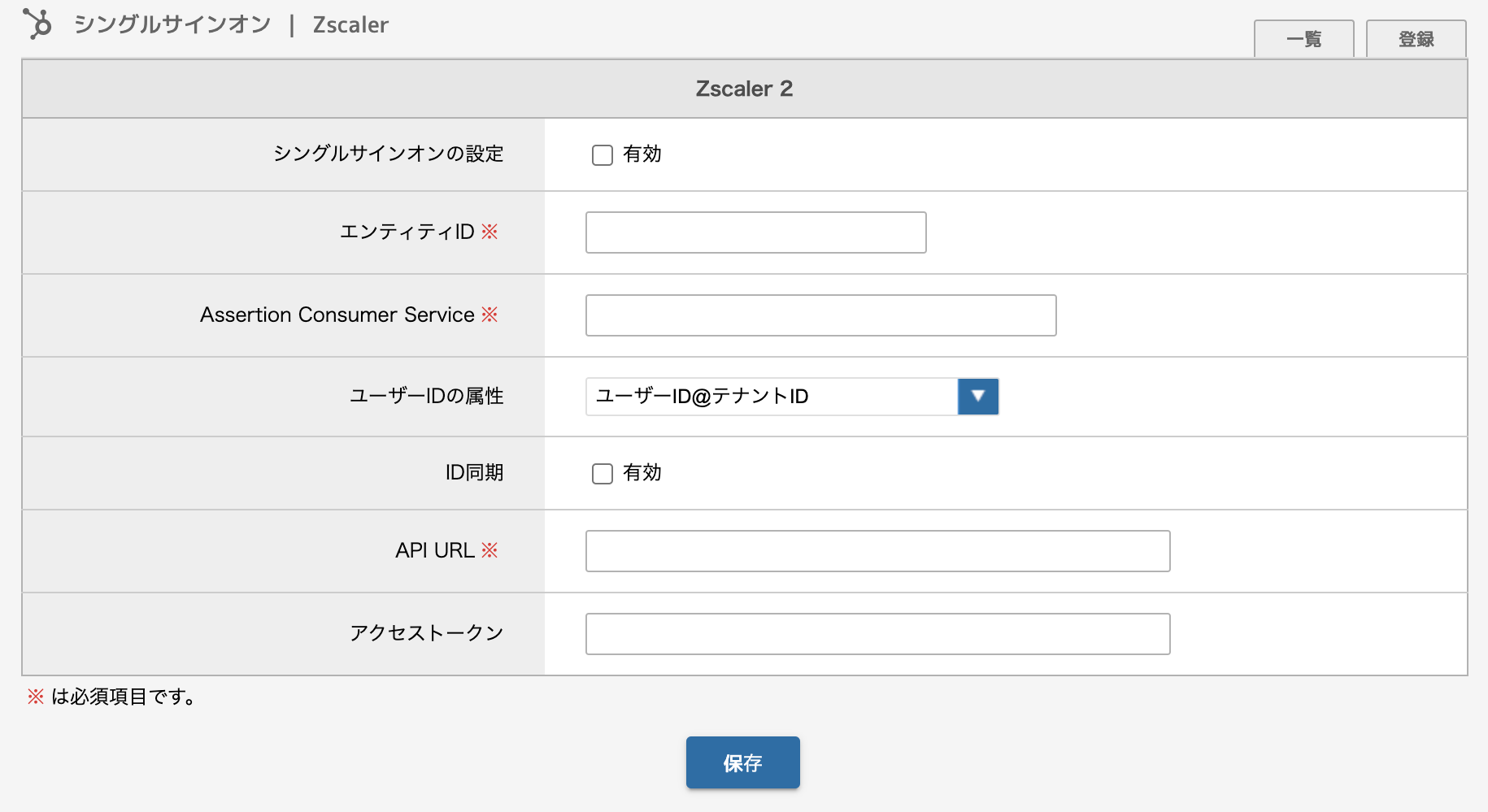The height and width of the screenshot is (812, 1488).
Task: Focus the API URL input field
Action: point(878,551)
